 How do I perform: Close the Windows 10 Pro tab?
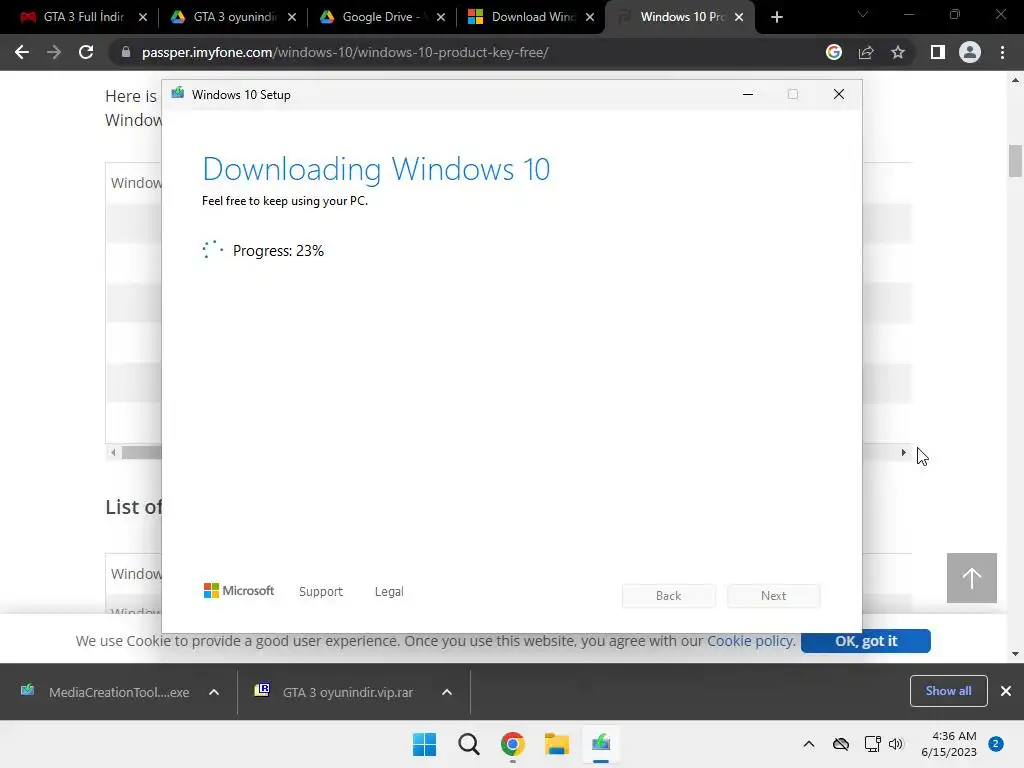[x=739, y=17]
